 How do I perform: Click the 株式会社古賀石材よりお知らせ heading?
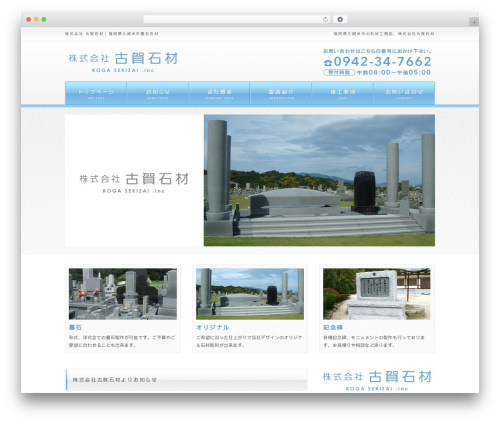[114, 380]
